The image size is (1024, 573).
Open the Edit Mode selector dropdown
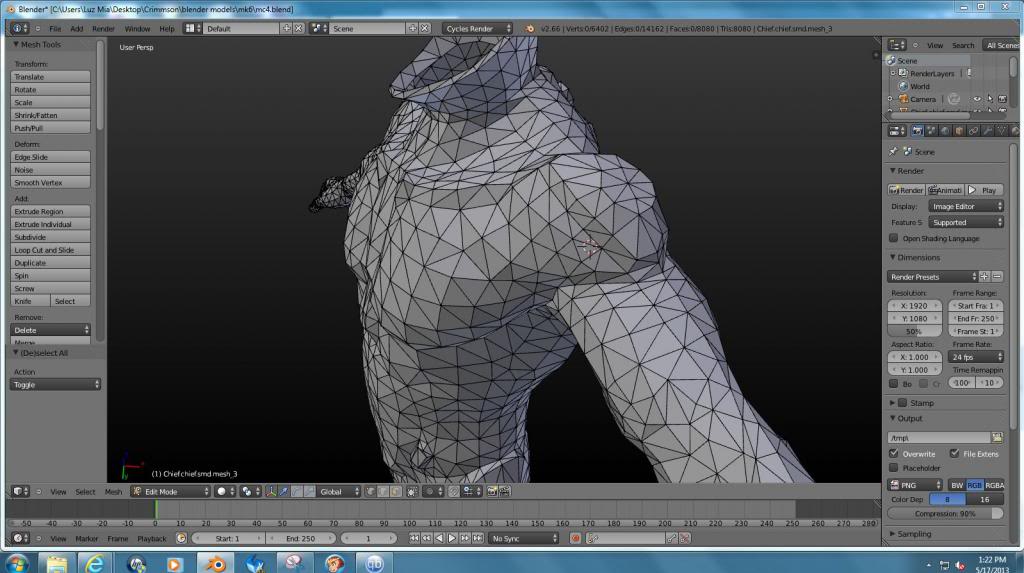(171, 491)
